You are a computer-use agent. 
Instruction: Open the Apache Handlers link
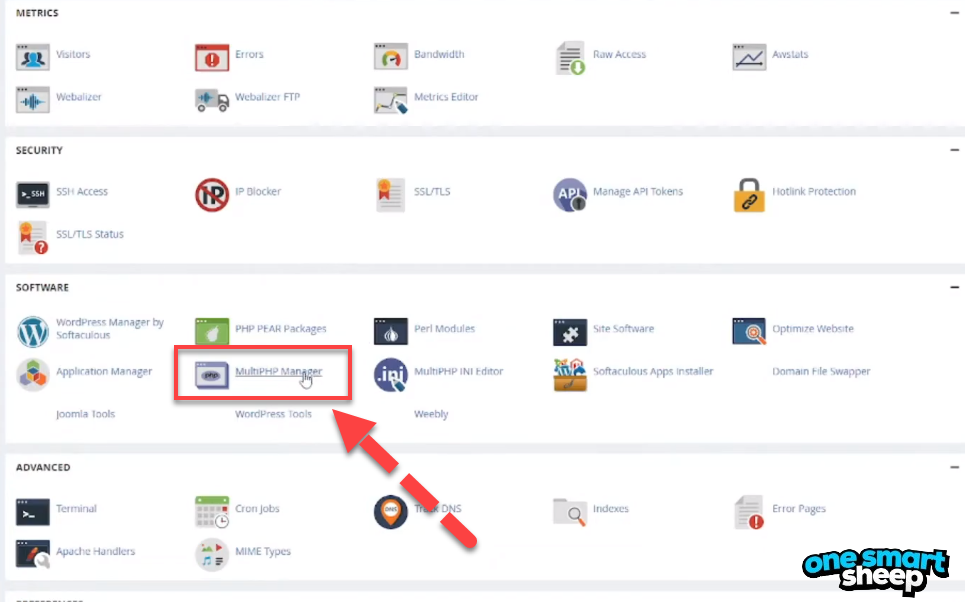(95, 551)
